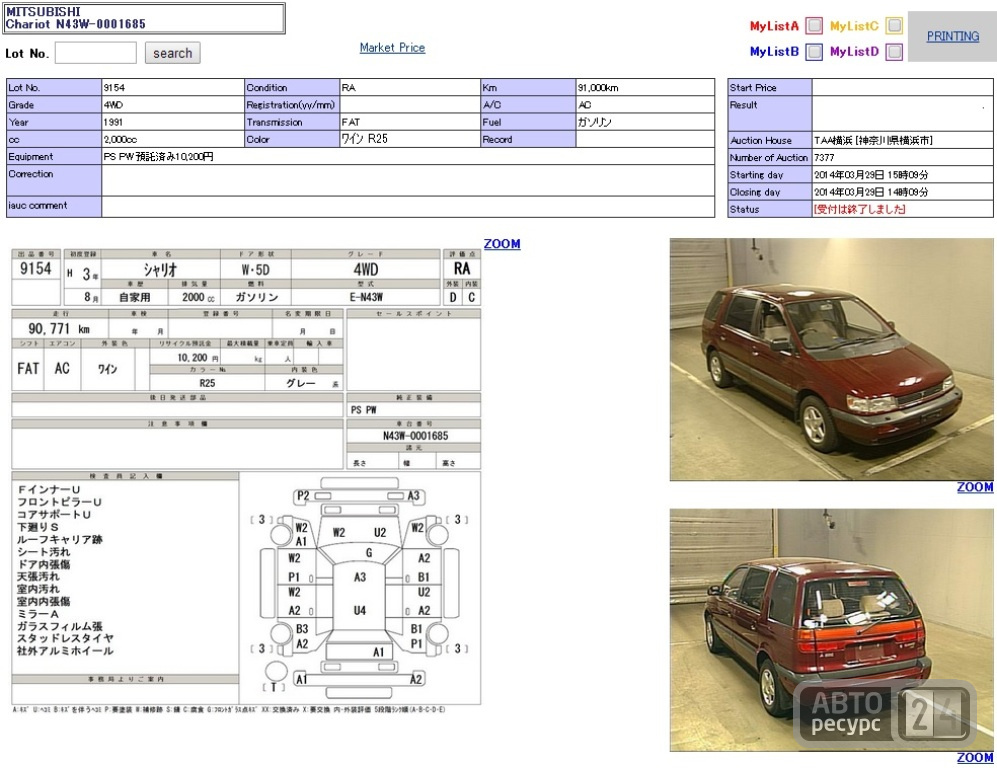
Task: Click the Registration(yy/mm) label cell
Action: (292, 105)
